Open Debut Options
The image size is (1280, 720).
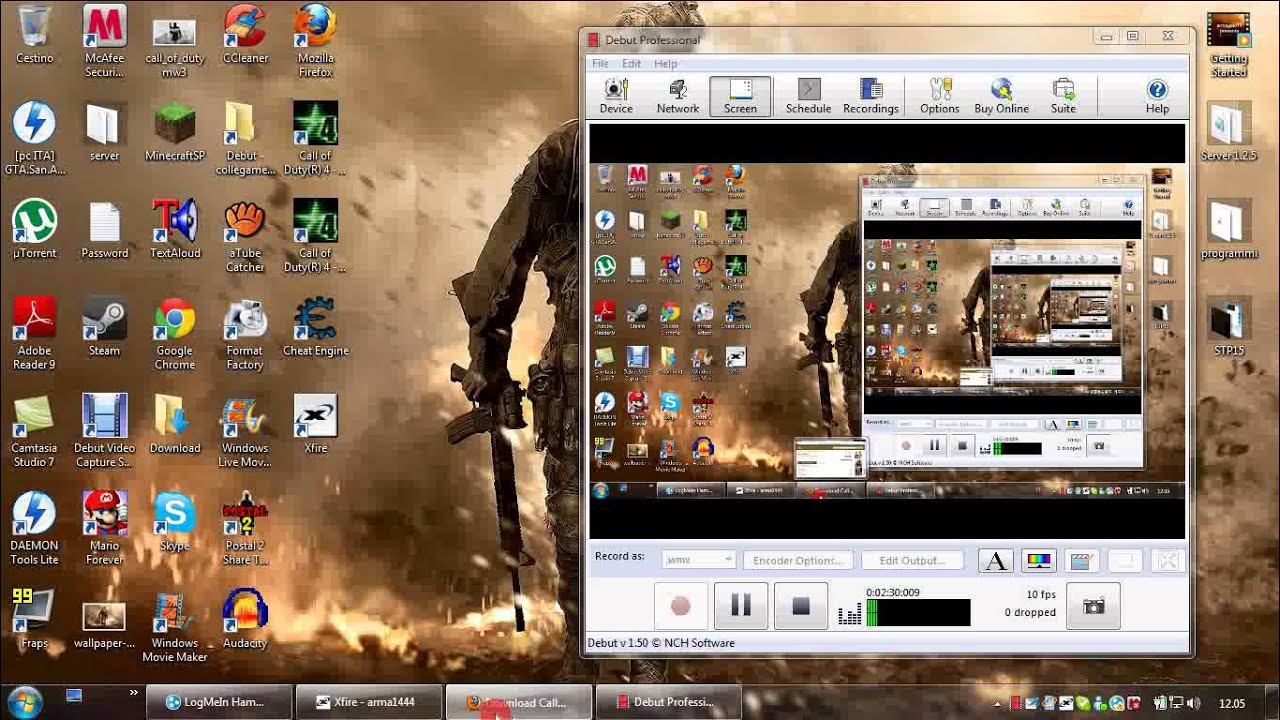tap(940, 96)
